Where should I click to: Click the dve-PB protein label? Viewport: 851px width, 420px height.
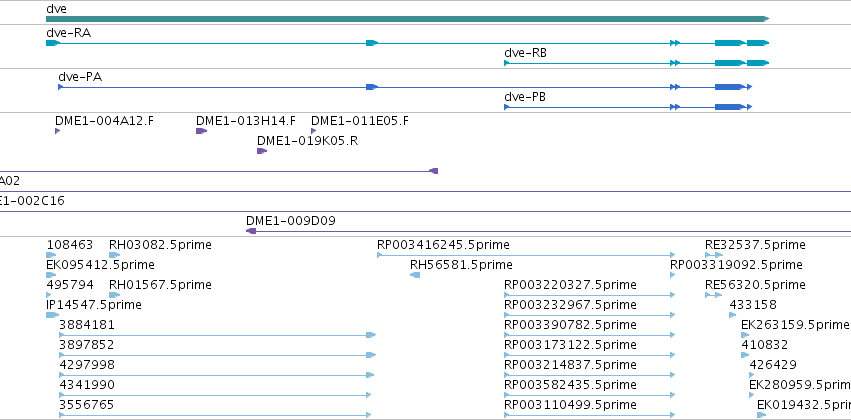pyautogui.click(x=525, y=97)
